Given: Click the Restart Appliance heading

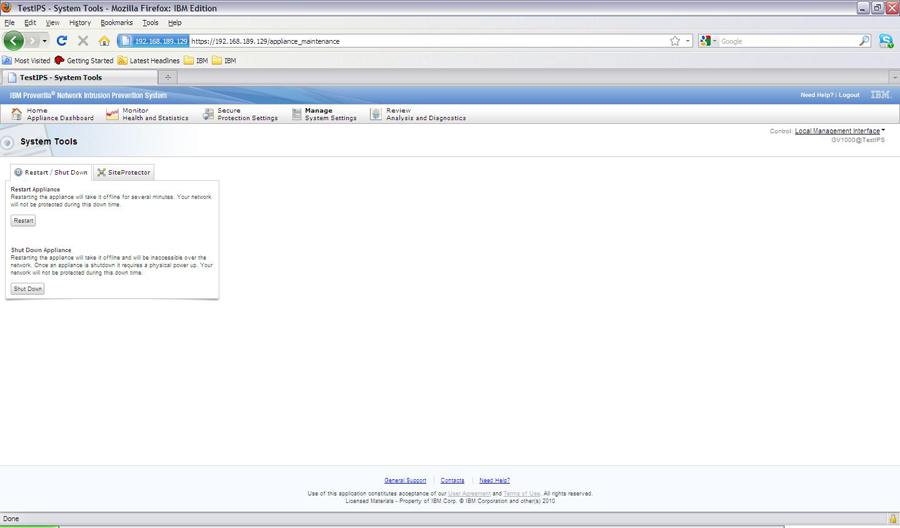Looking at the screenshot, I should [x=35, y=189].
